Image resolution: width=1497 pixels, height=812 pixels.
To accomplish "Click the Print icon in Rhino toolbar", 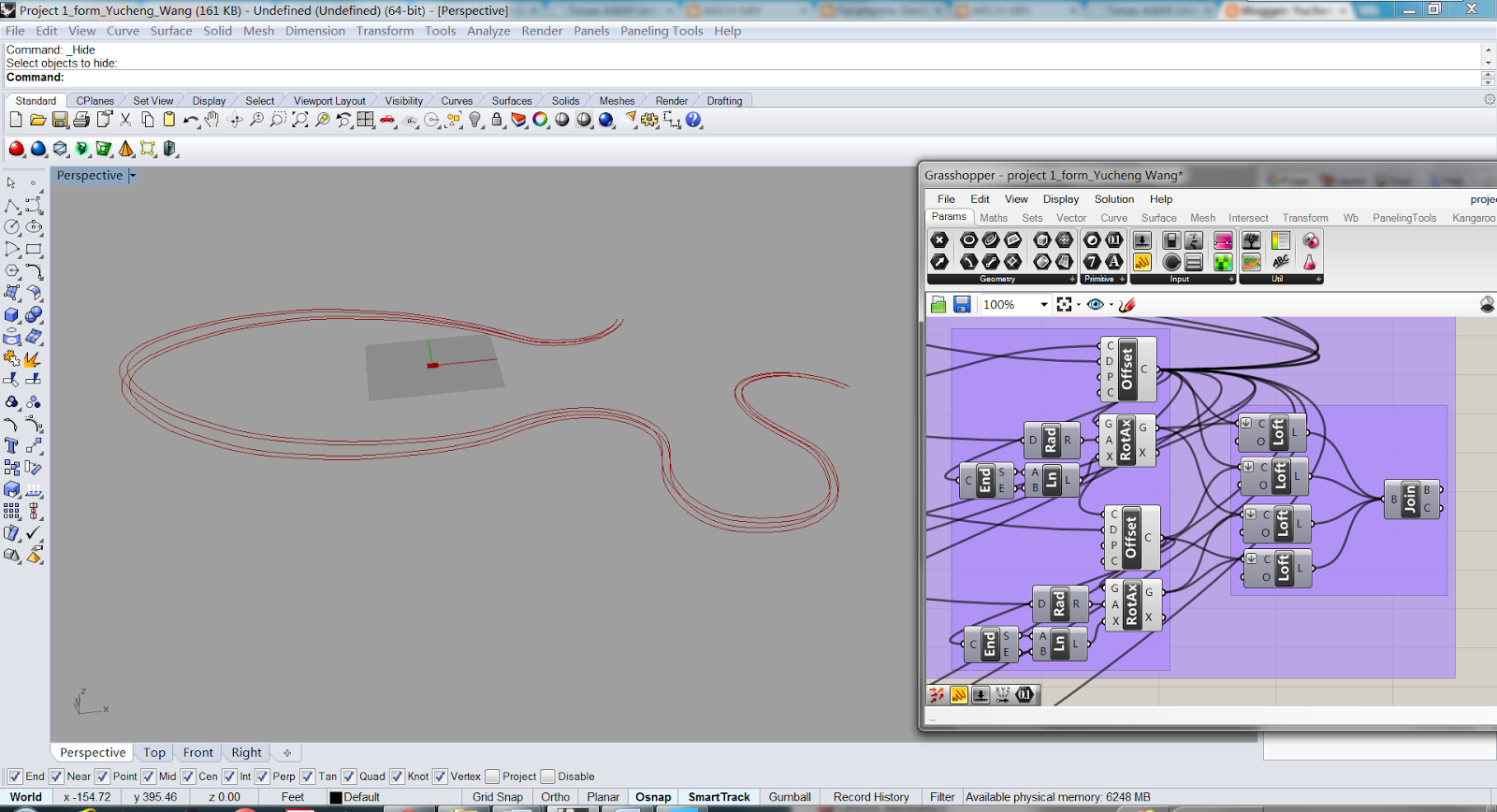I will coord(81,120).
